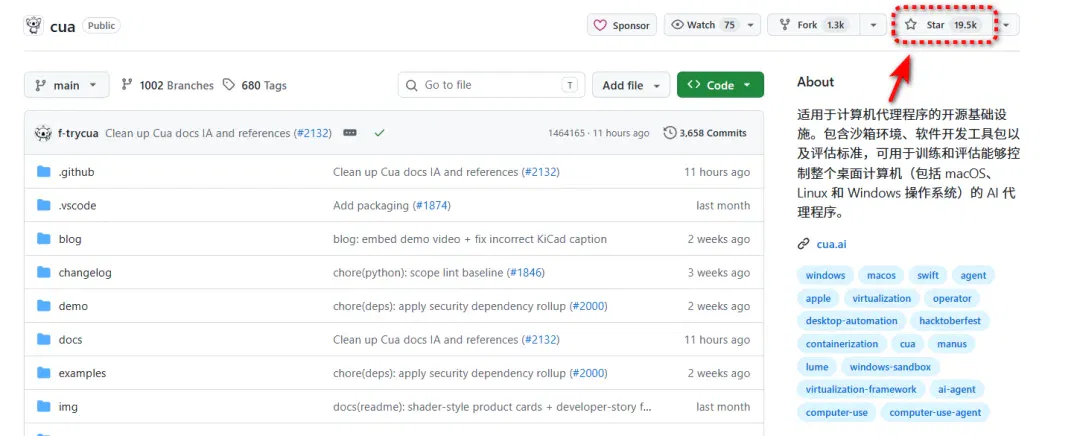Open the changelog folder name
The image size is (1080, 436).
point(85,273)
